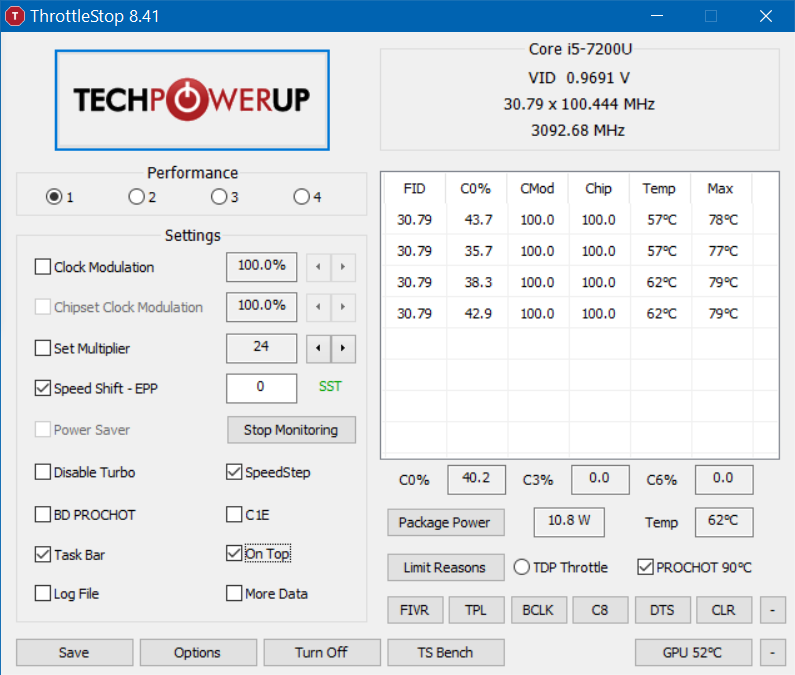This screenshot has height=675, width=795.
Task: Increase Clock Modulation with right arrow
Action: coord(343,267)
